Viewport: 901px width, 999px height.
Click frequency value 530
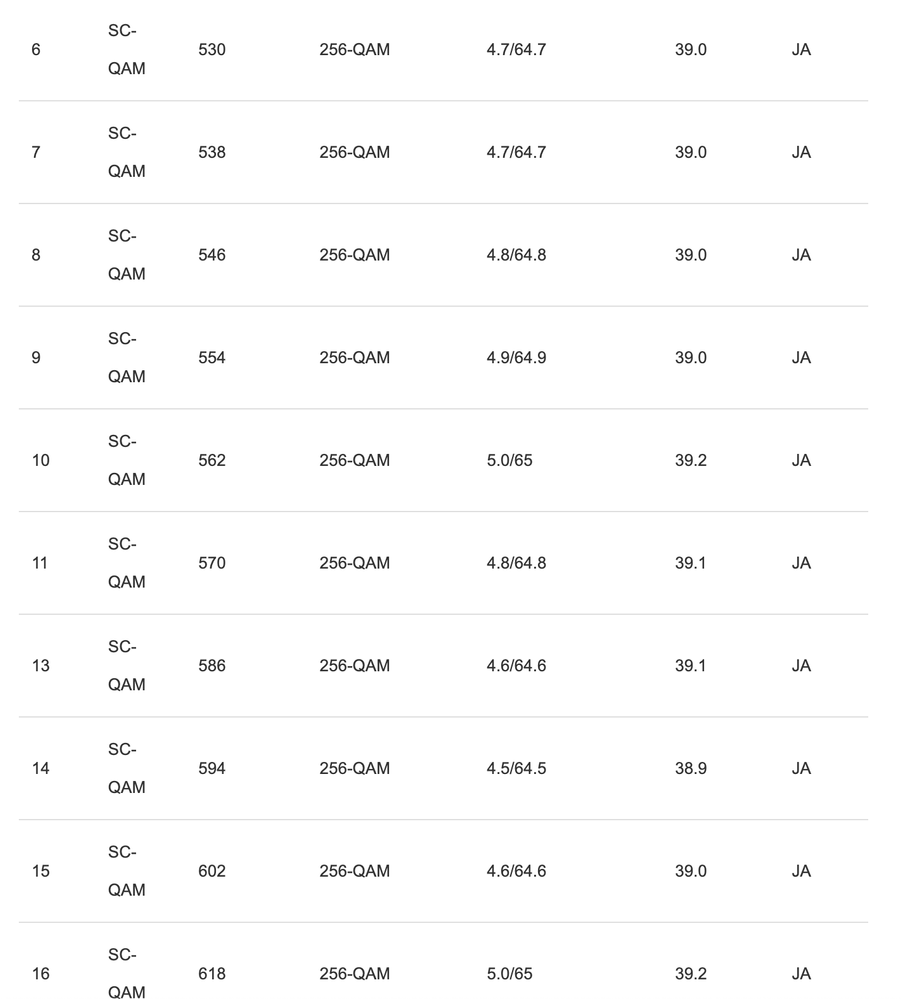212,49
